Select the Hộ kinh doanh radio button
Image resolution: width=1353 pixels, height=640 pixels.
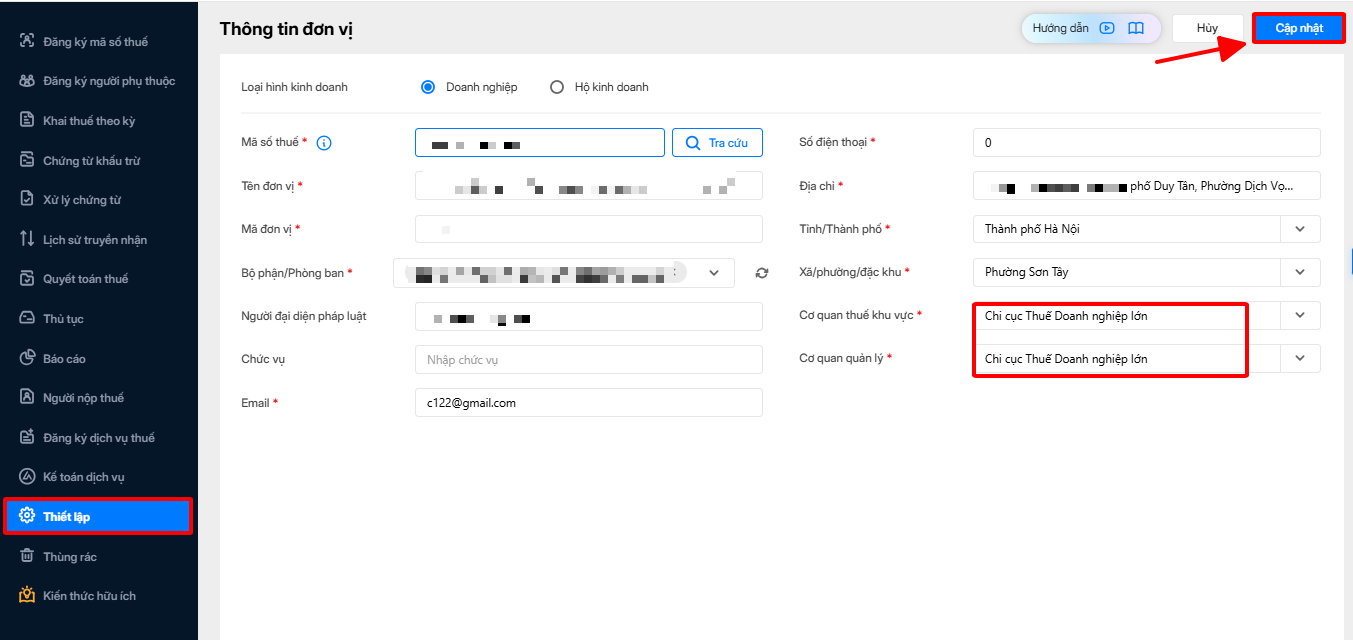click(x=557, y=87)
